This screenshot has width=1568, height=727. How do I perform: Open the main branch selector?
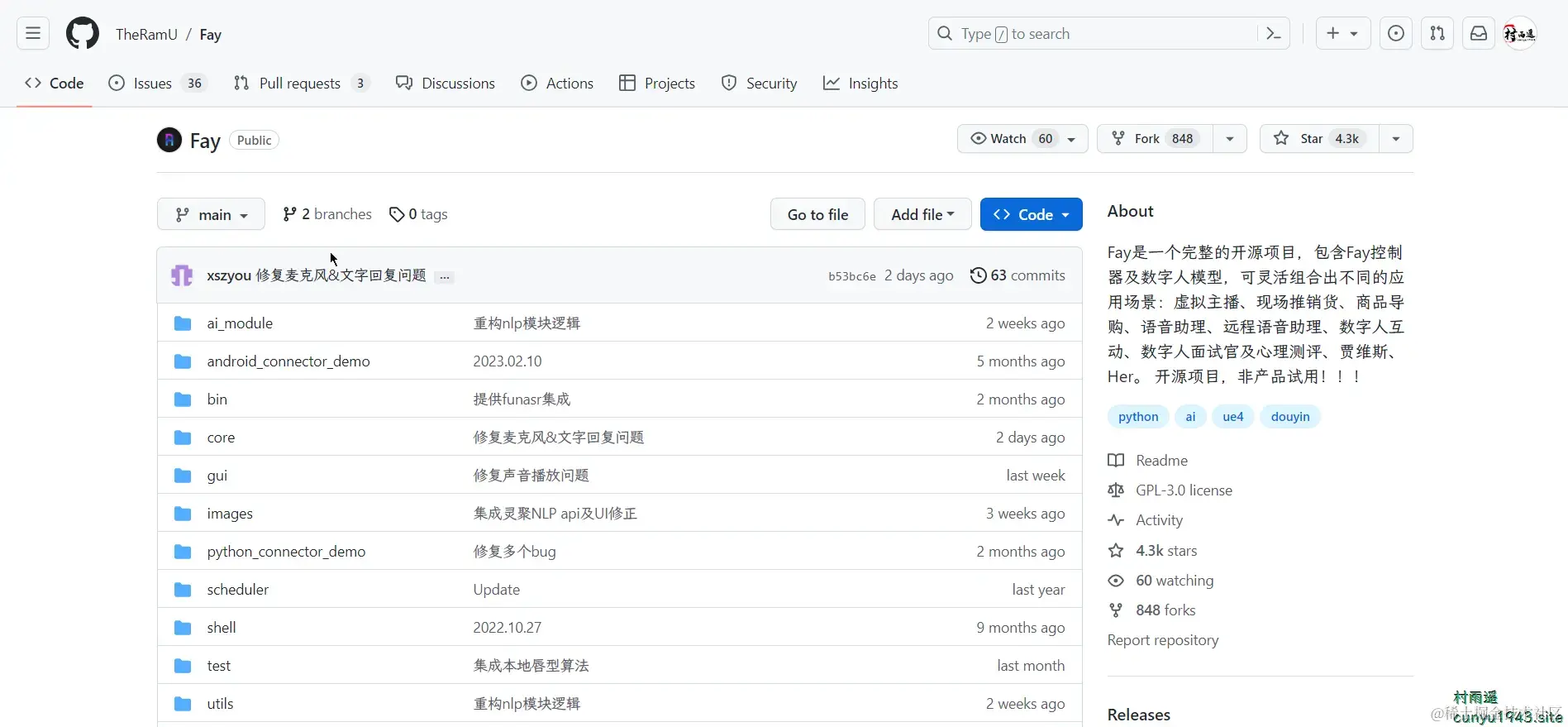tap(211, 214)
